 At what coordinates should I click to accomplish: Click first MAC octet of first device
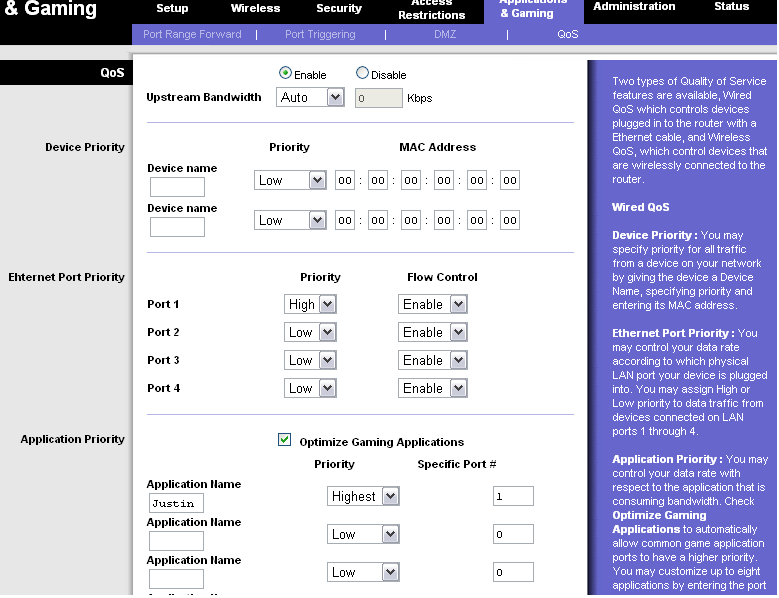coord(345,180)
